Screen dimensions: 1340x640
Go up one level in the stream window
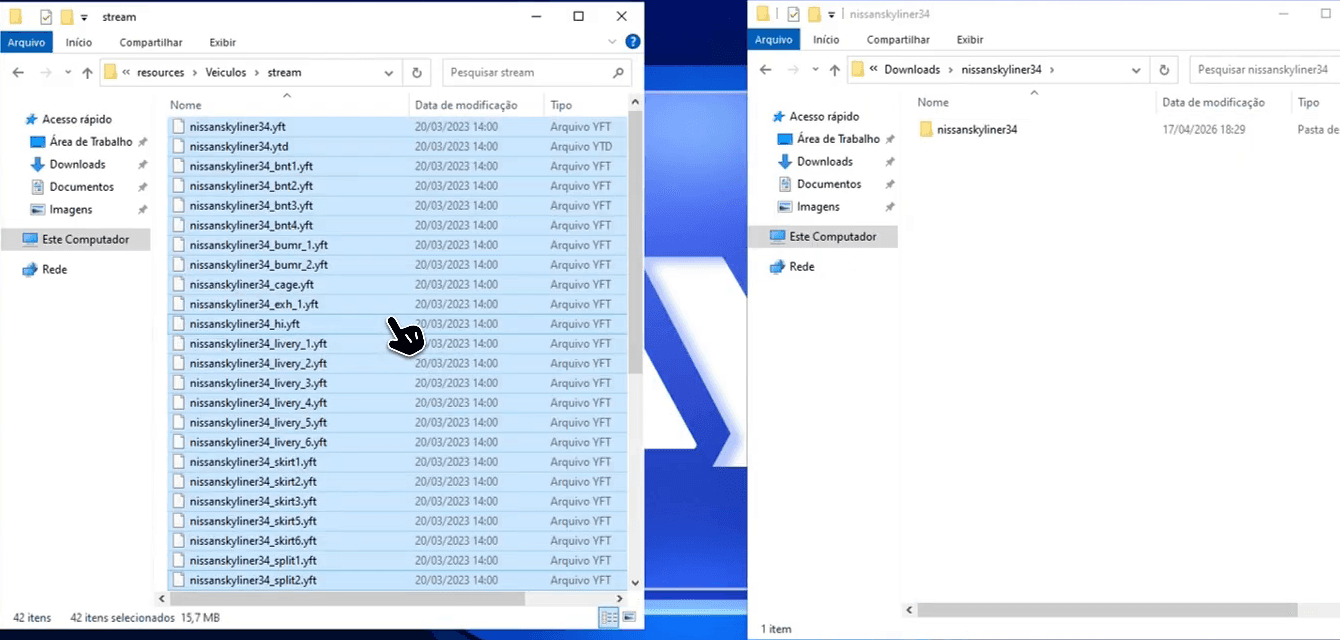[x=87, y=72]
